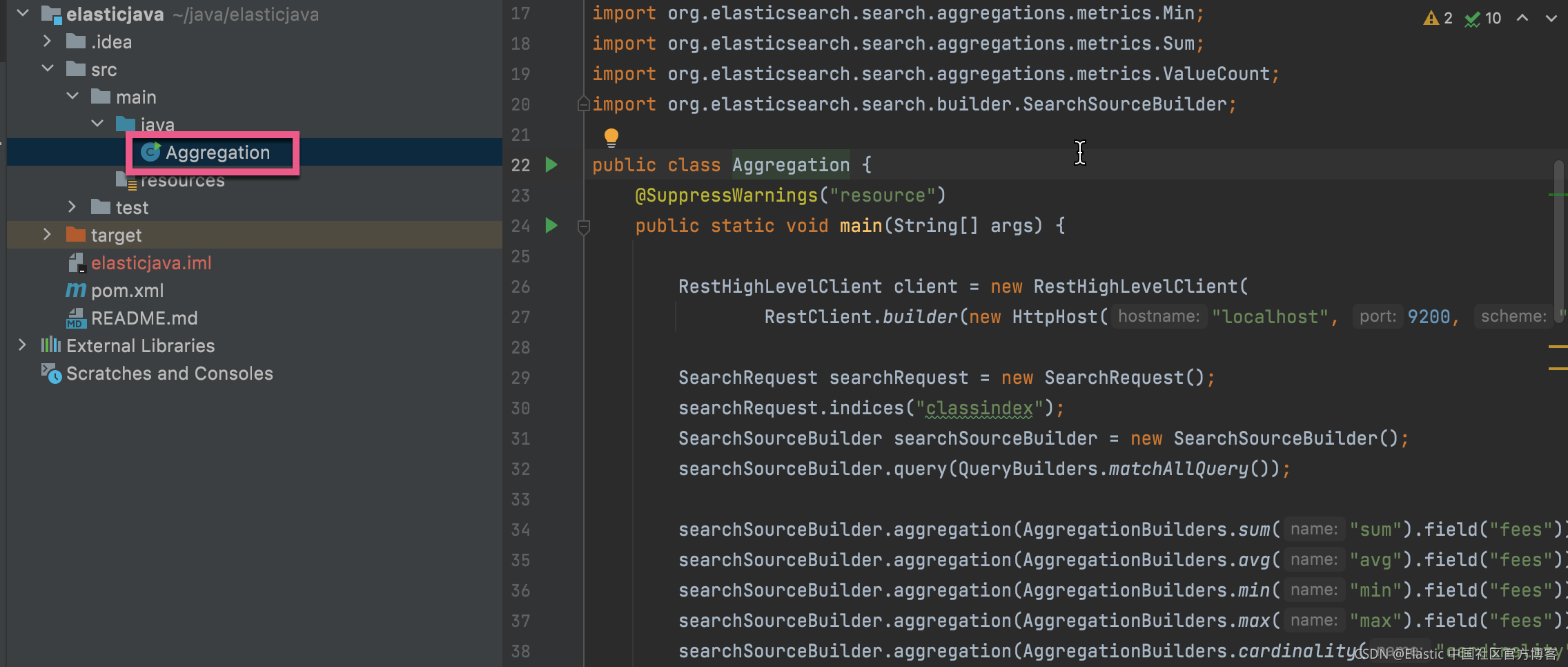The image size is (1568, 667).
Task: Click the Maven icon beside pom.xml
Action: click(75, 290)
